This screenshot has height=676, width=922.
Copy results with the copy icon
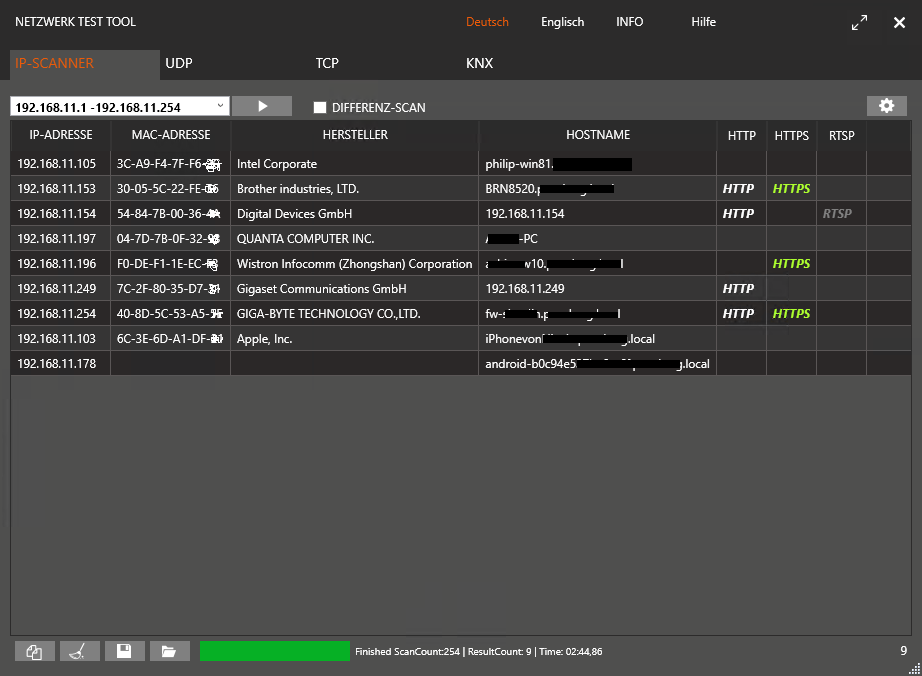point(35,652)
